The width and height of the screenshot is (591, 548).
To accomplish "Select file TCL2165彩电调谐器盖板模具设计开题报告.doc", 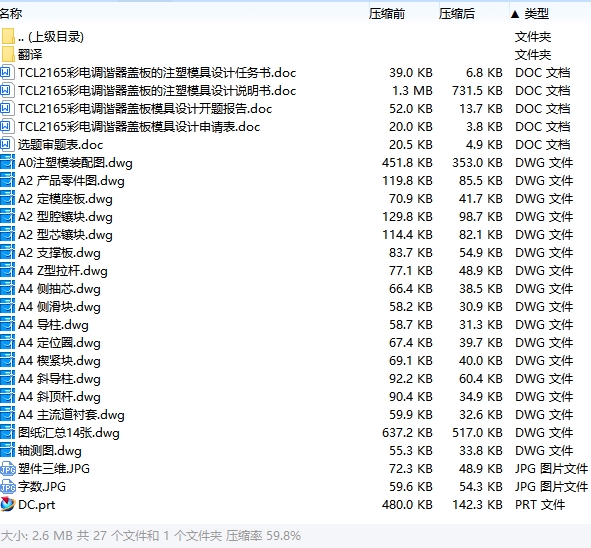I will point(145,109).
